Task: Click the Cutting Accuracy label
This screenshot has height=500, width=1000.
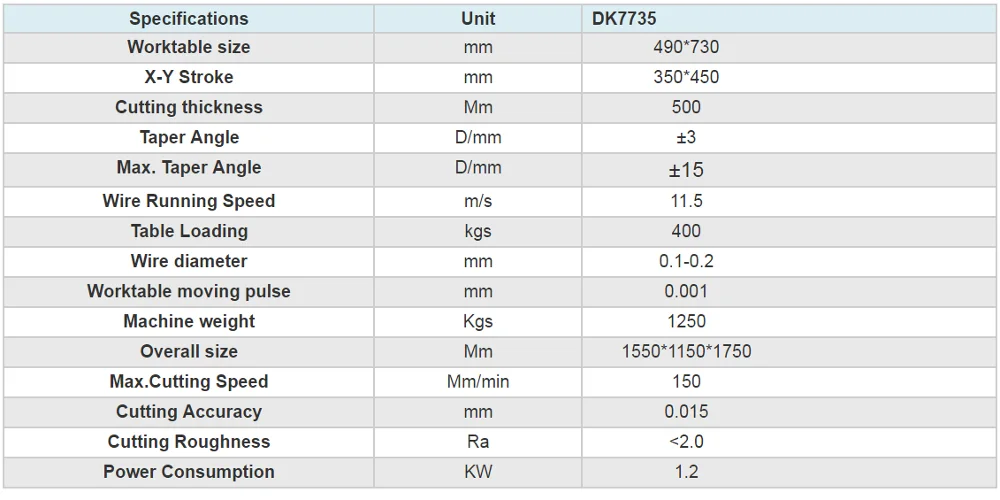Action: tap(189, 411)
